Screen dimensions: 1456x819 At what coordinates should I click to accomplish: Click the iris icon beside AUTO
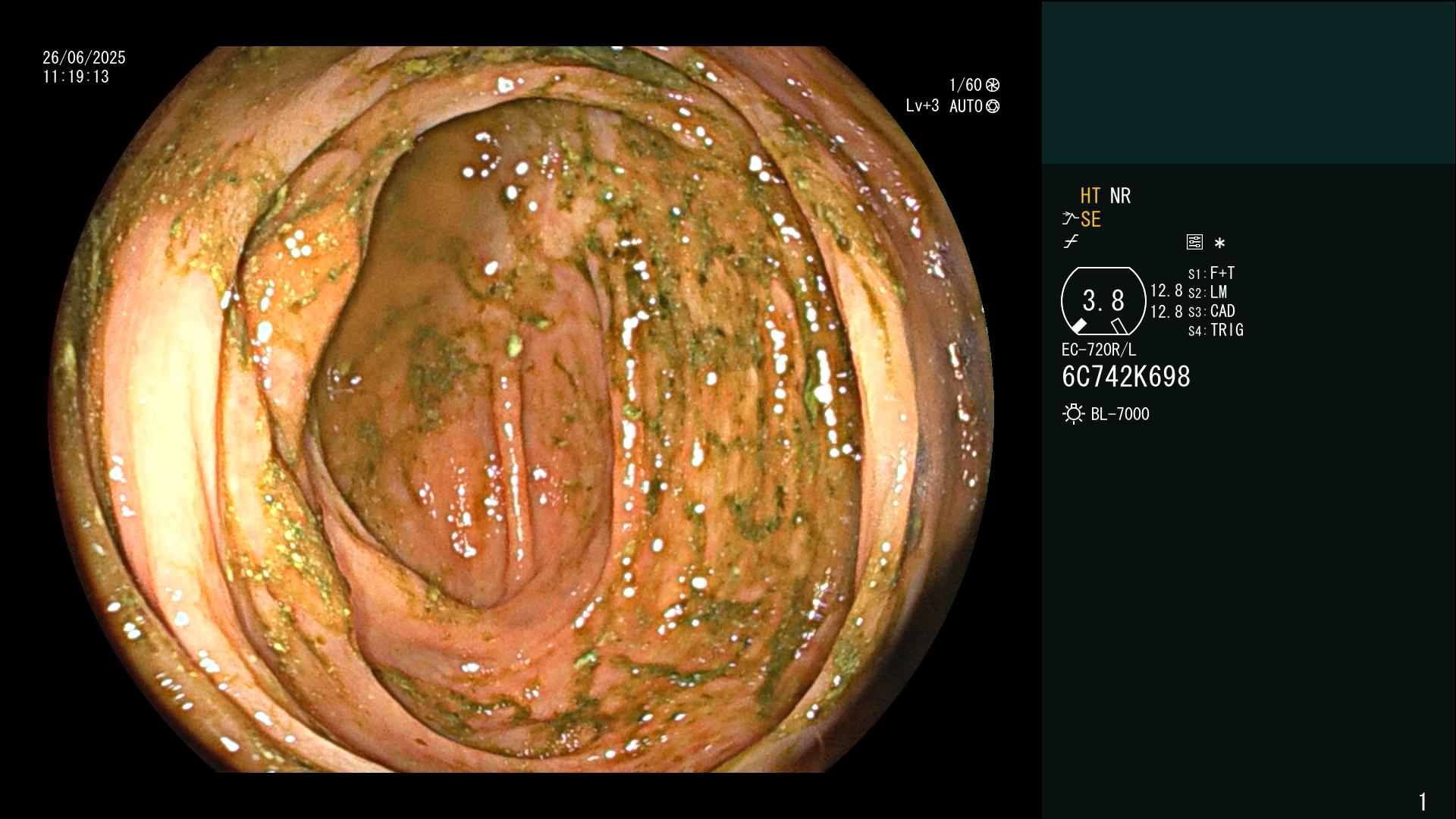993,106
